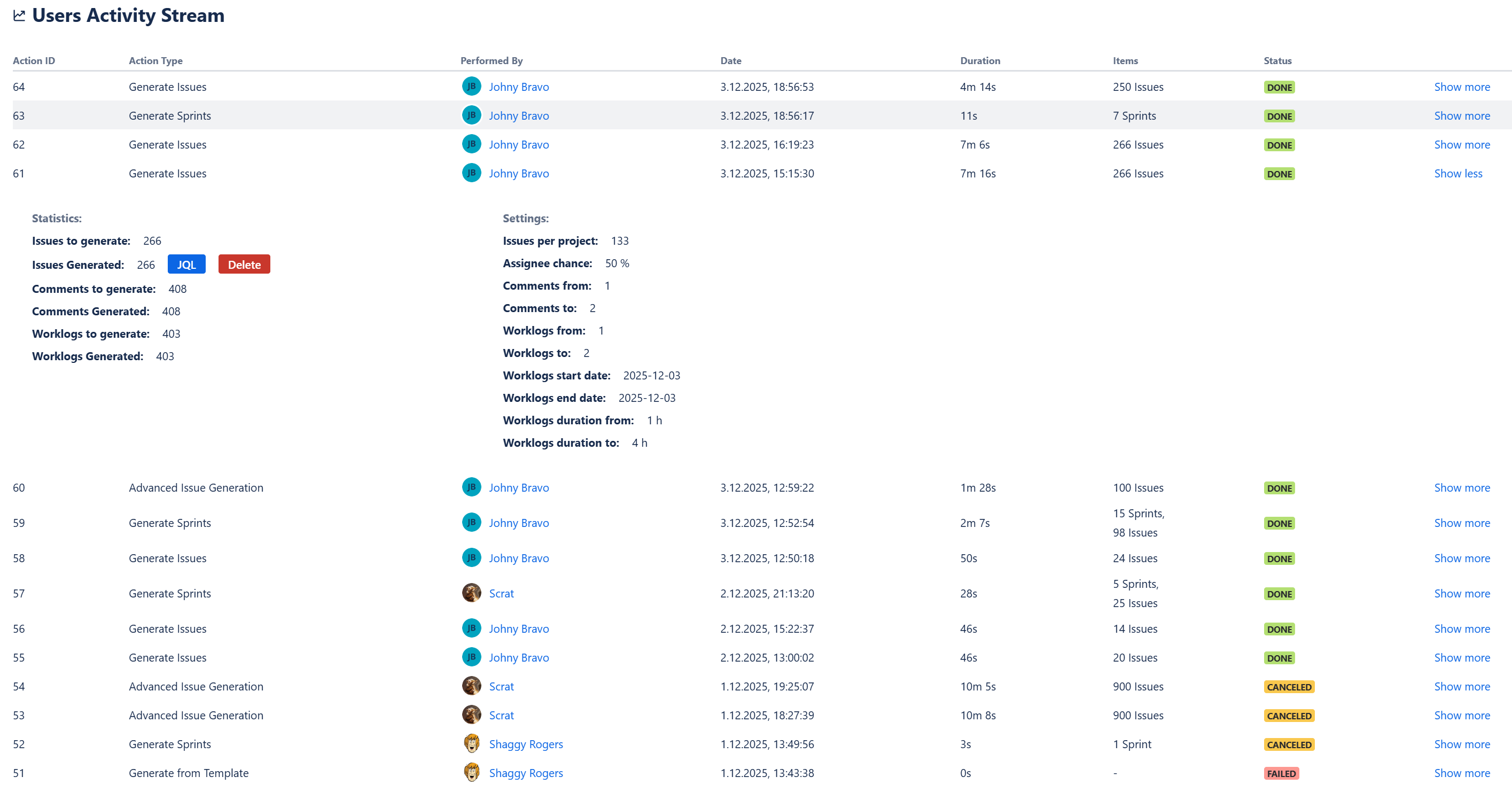
Task: Click Scrat avatar in action 57 row
Action: (x=471, y=593)
